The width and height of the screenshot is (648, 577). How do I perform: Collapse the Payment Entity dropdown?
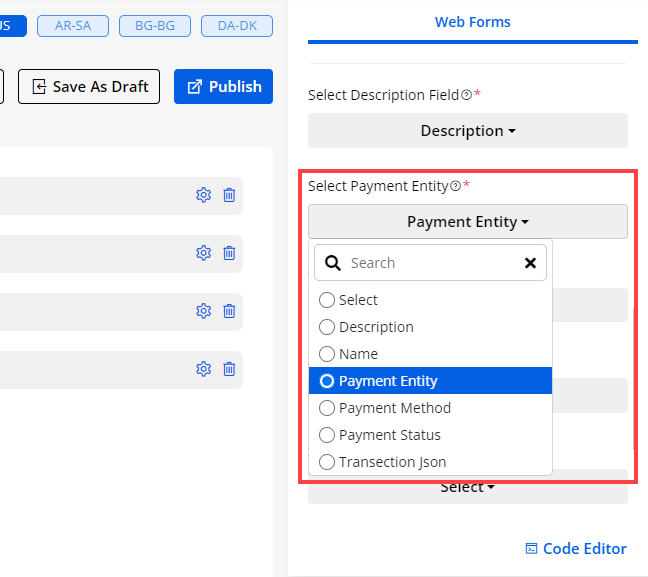click(x=468, y=222)
